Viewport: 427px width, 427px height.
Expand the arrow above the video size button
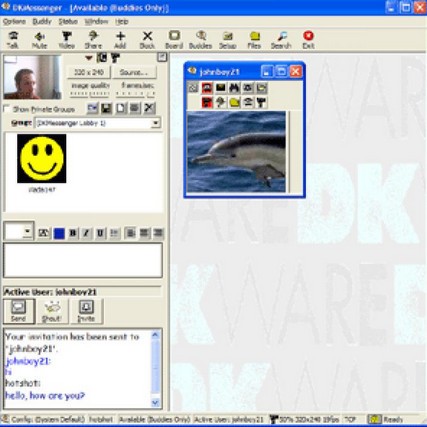click(x=89, y=58)
